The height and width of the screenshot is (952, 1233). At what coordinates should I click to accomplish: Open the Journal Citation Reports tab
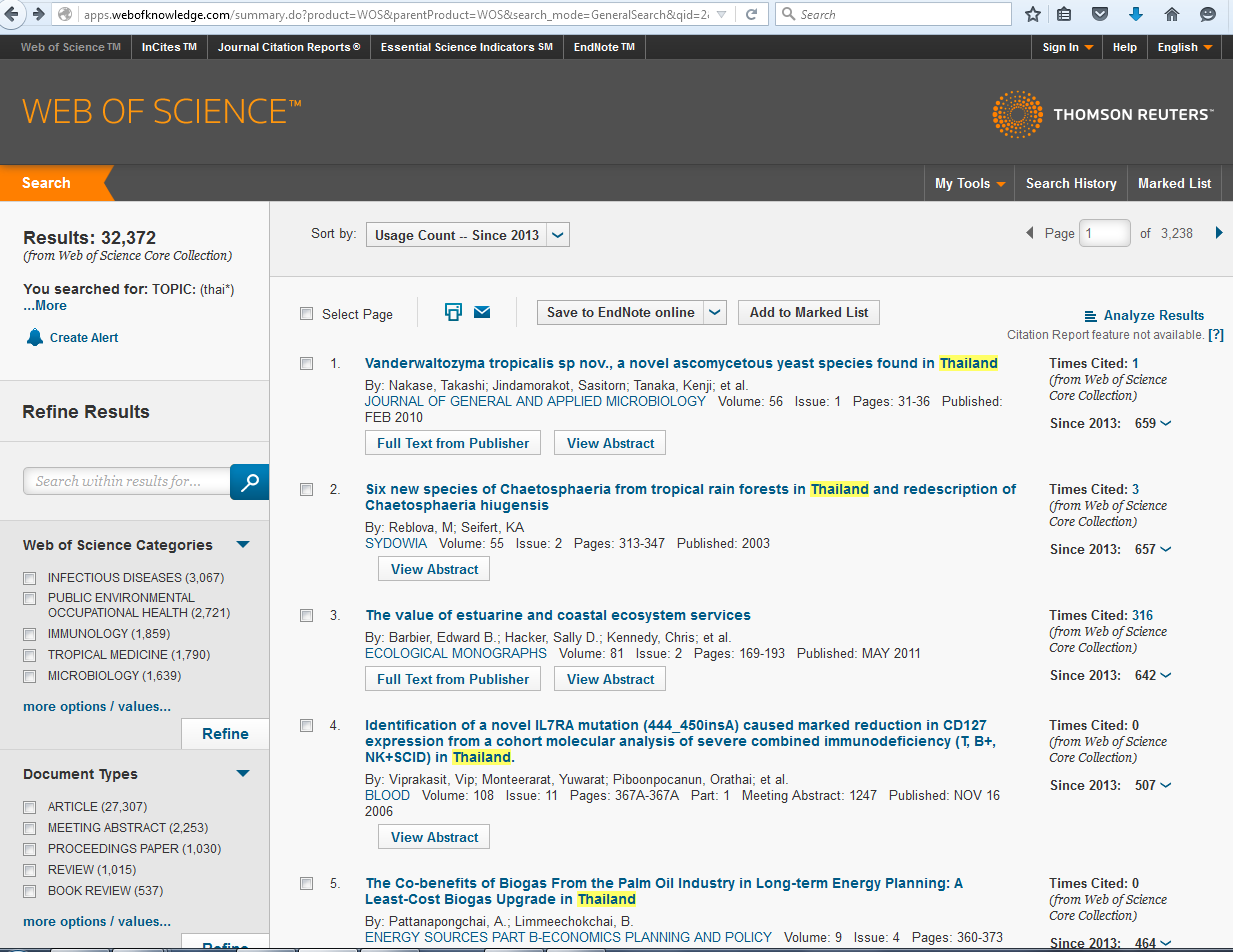[x=289, y=47]
